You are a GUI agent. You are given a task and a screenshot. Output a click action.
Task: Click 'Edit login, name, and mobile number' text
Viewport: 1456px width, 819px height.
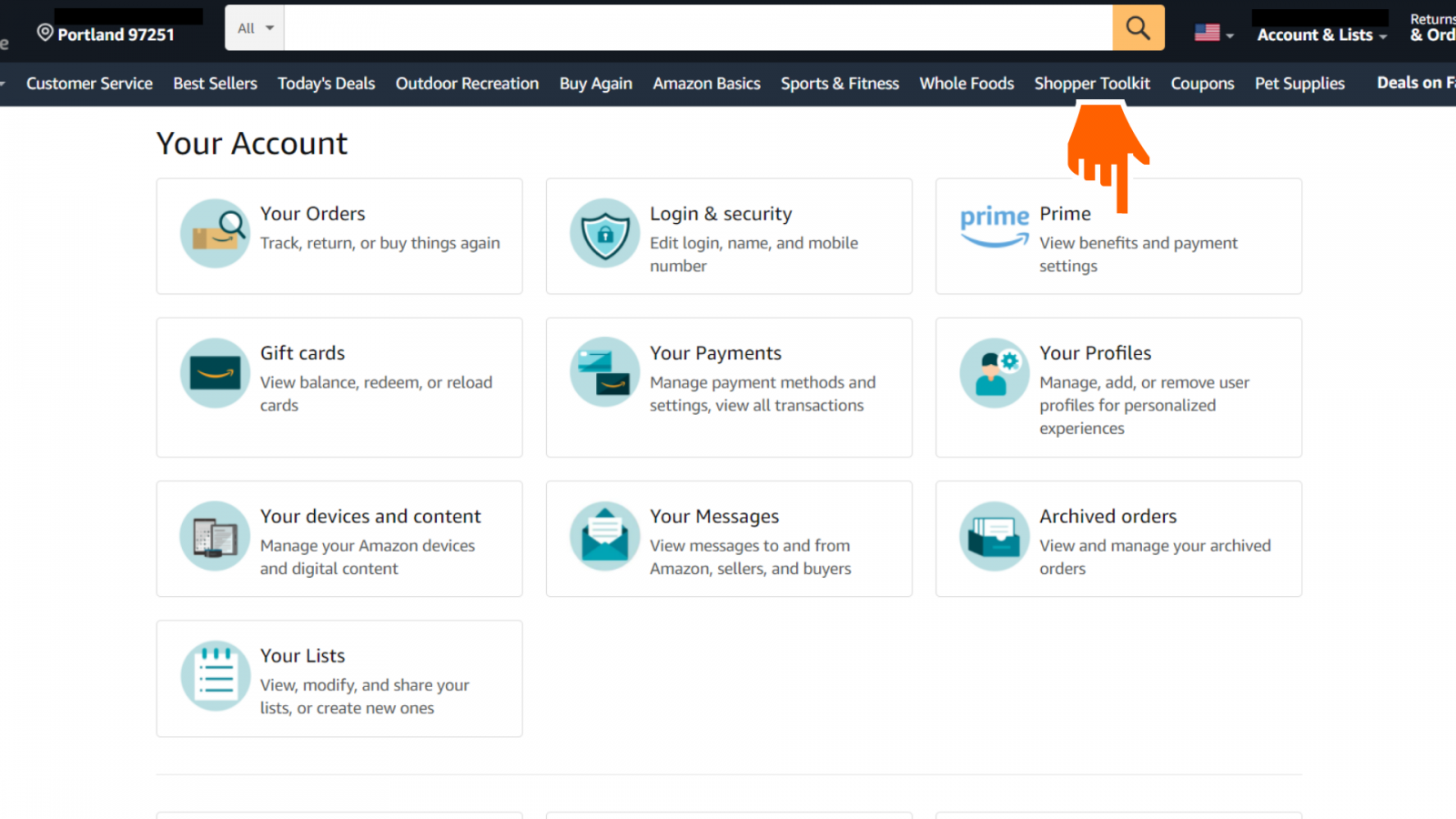[x=753, y=254]
